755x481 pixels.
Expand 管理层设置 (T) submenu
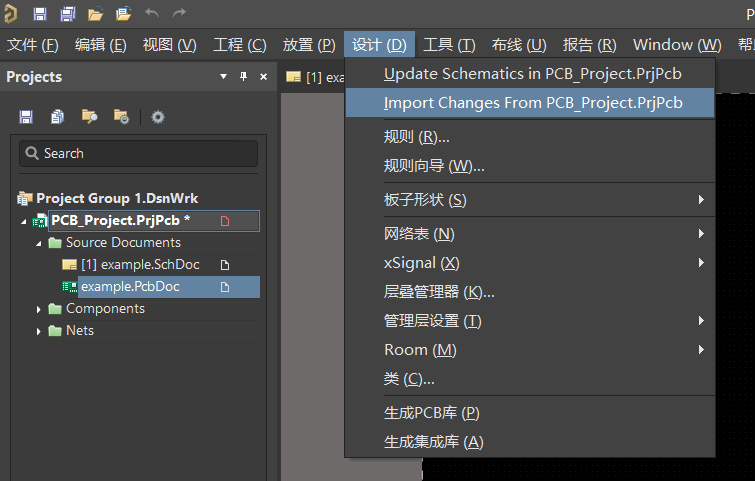530,321
